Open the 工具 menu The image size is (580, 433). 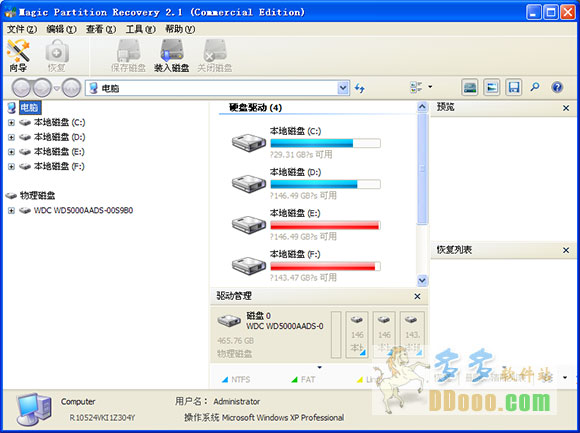point(140,29)
